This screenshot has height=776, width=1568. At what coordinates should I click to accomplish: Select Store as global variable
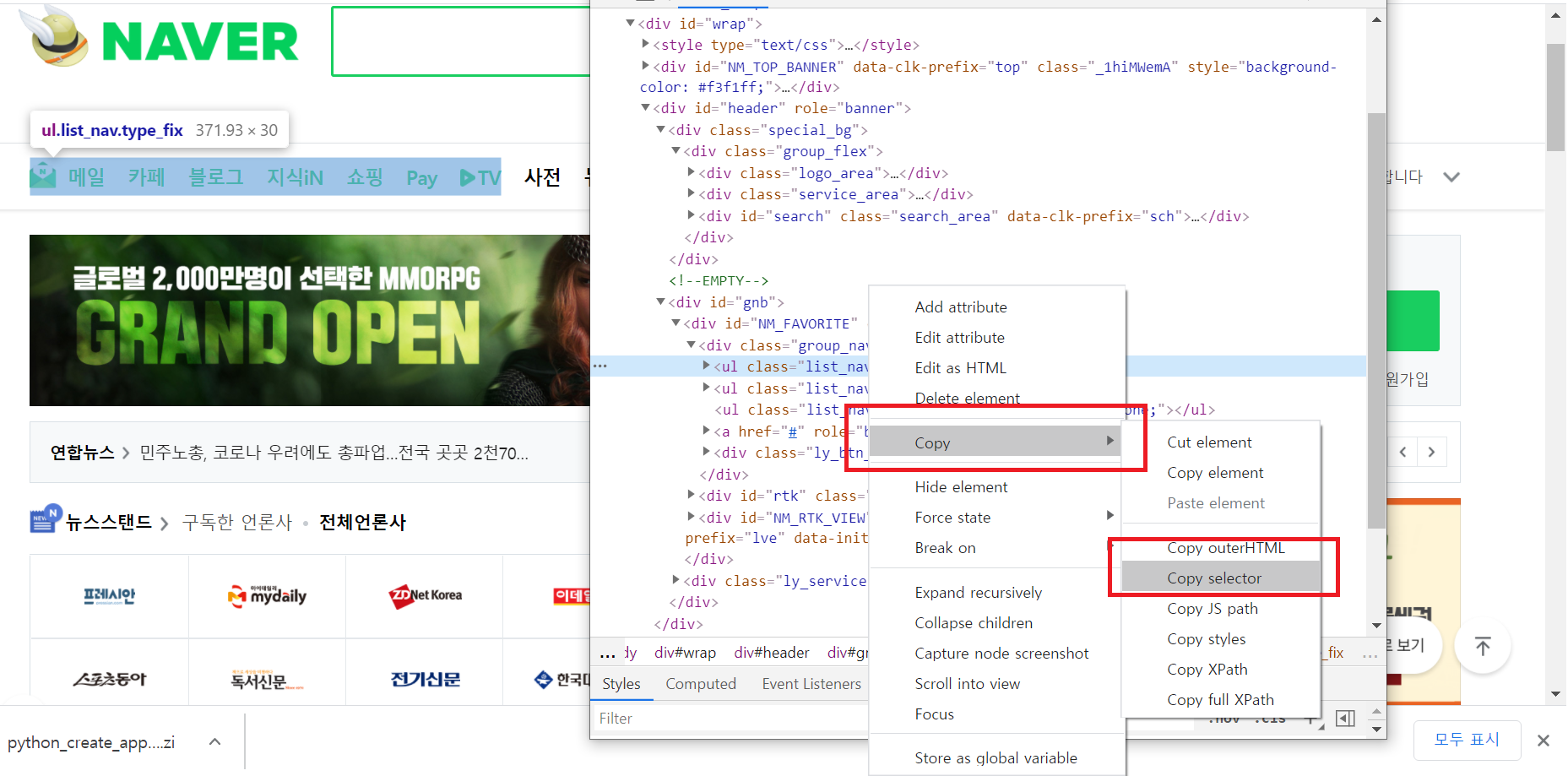coord(996,758)
